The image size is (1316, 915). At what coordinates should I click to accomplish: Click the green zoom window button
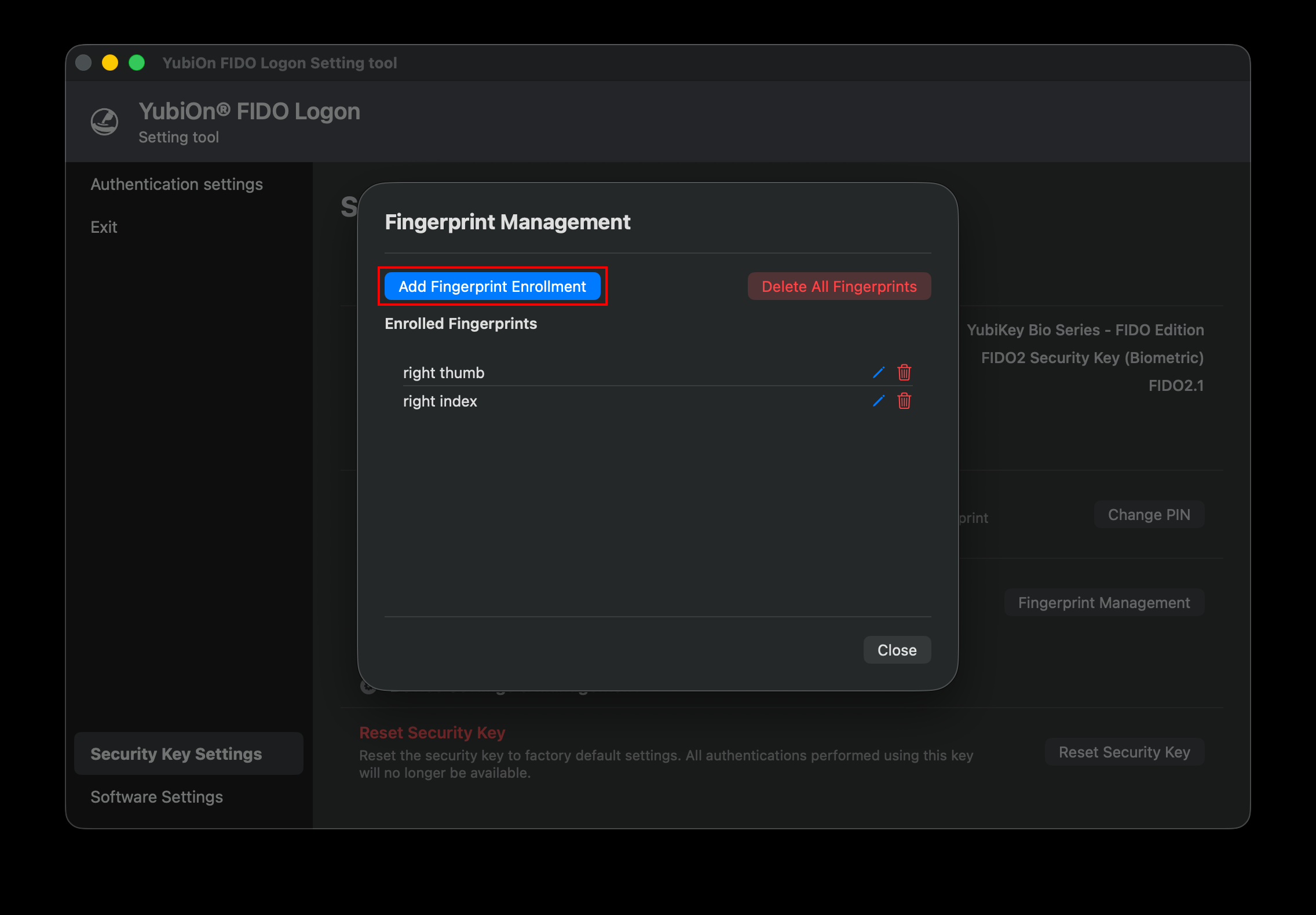pos(137,63)
